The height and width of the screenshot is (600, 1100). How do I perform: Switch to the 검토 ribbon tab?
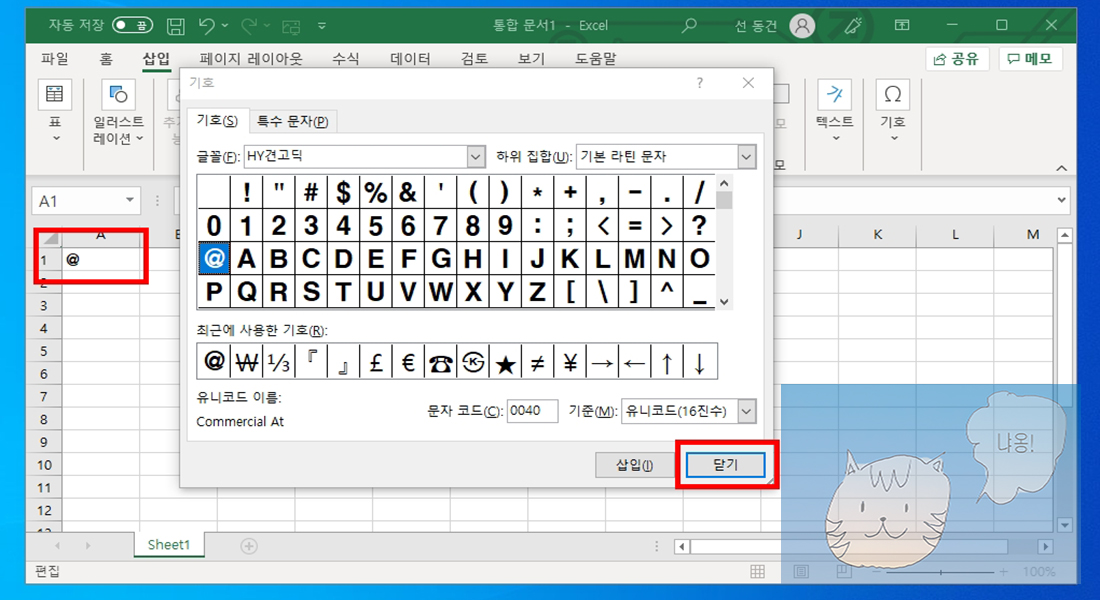474,59
